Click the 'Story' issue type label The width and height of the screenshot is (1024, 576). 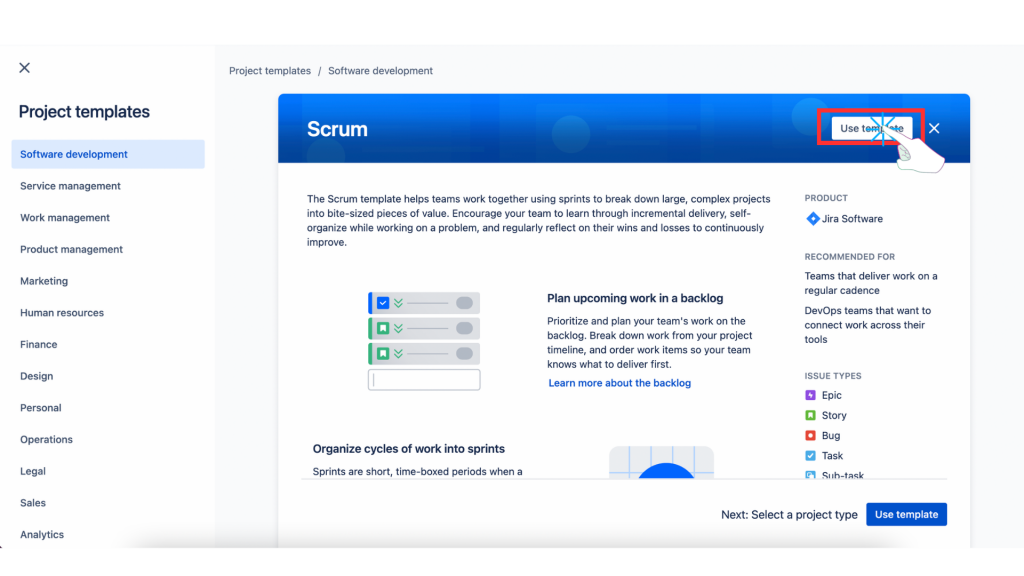point(834,415)
